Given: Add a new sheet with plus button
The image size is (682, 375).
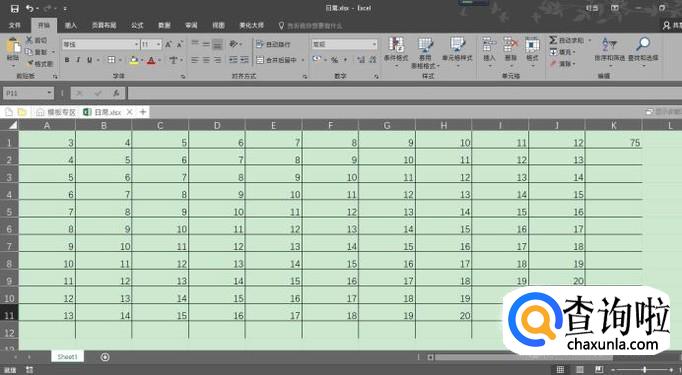Looking at the screenshot, I should pyautogui.click(x=105, y=357).
